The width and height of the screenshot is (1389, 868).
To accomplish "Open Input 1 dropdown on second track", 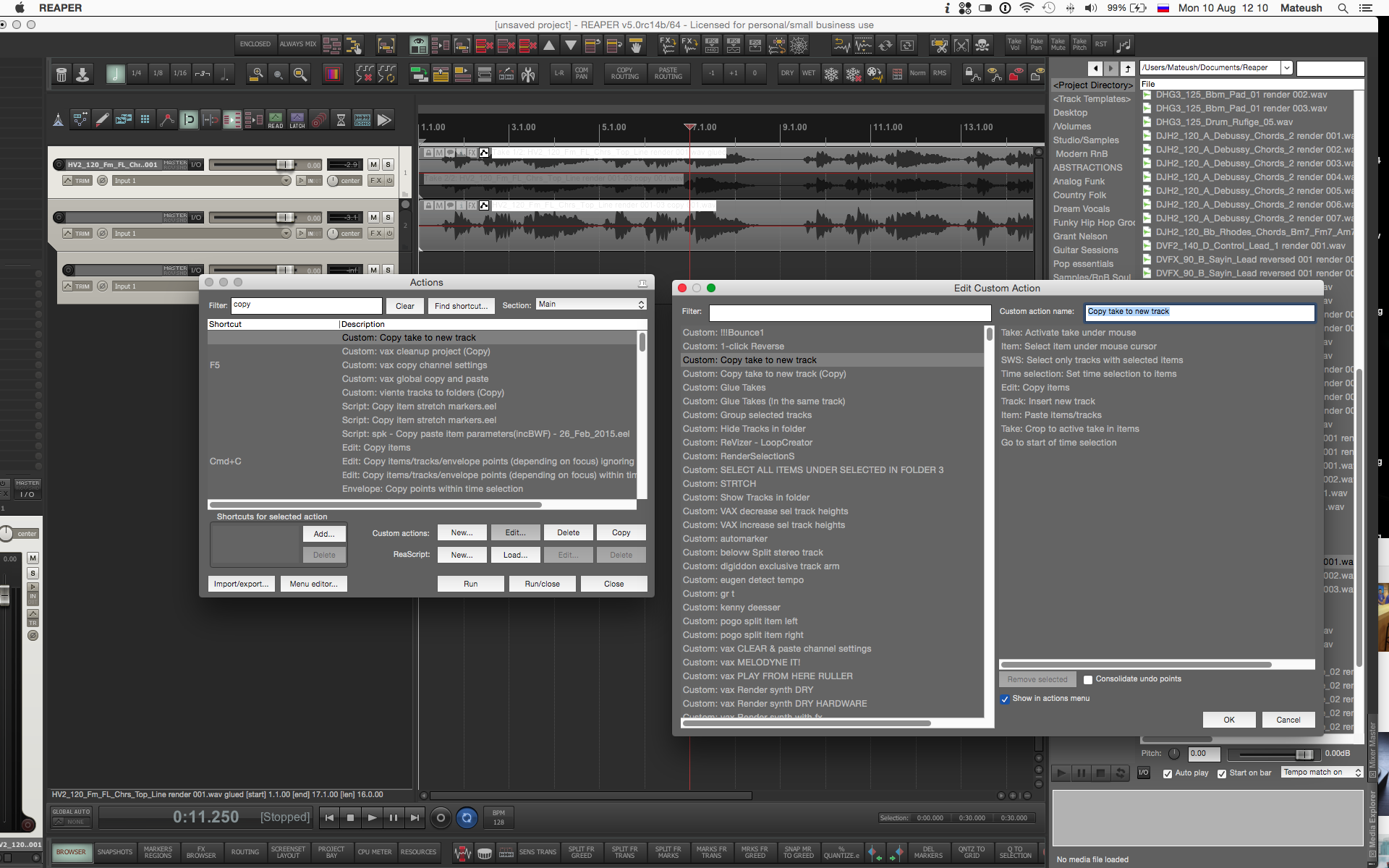I will pos(201,234).
